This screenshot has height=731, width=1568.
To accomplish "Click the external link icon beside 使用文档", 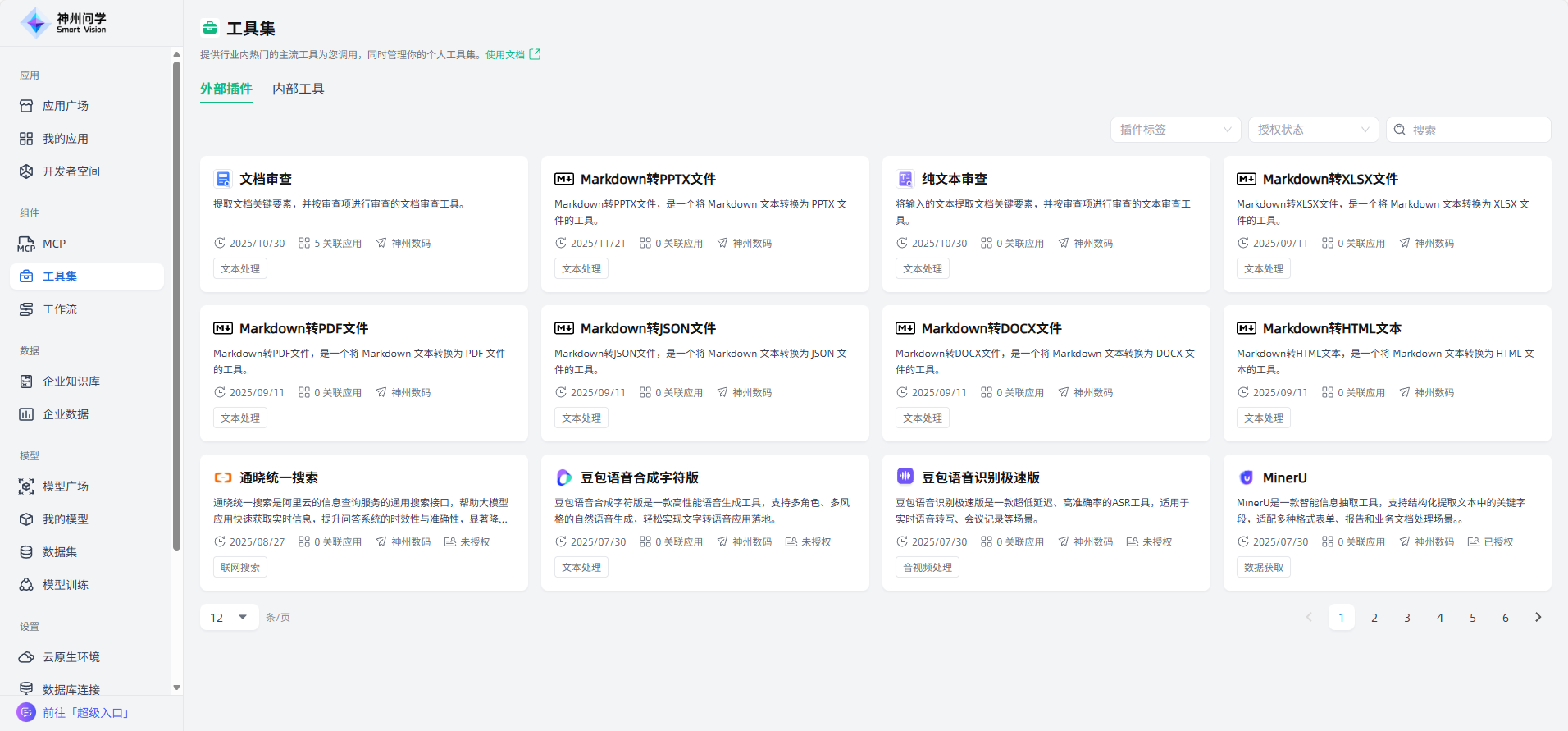I will point(536,54).
